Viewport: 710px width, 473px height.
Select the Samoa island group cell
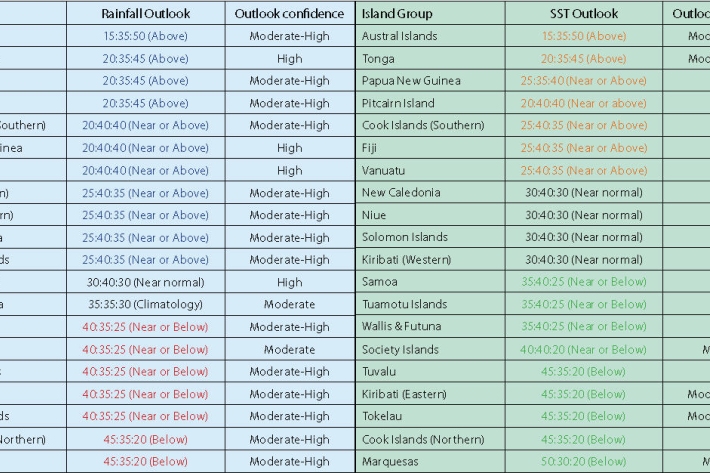(x=380, y=282)
